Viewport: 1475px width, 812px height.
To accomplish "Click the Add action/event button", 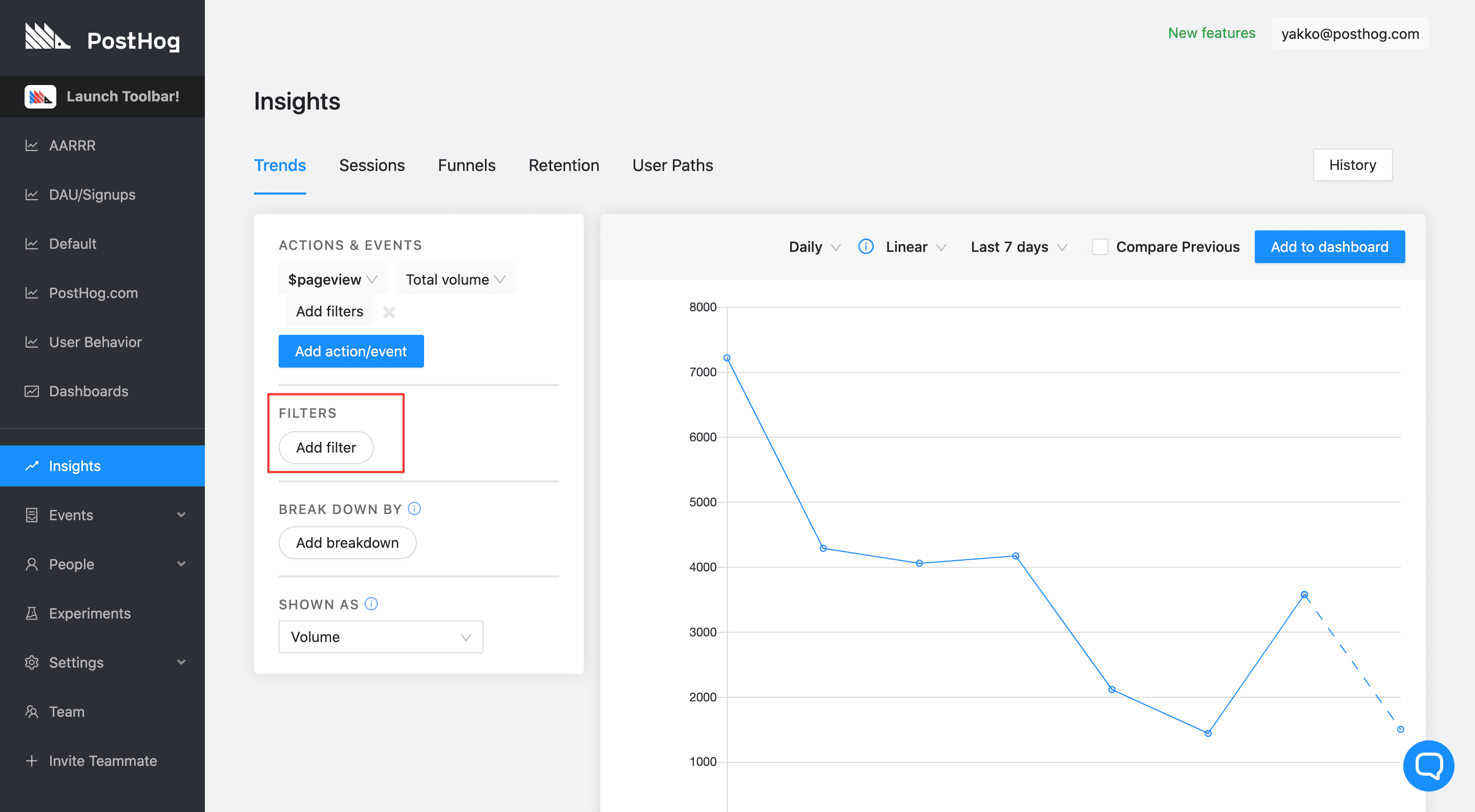I will (x=351, y=351).
